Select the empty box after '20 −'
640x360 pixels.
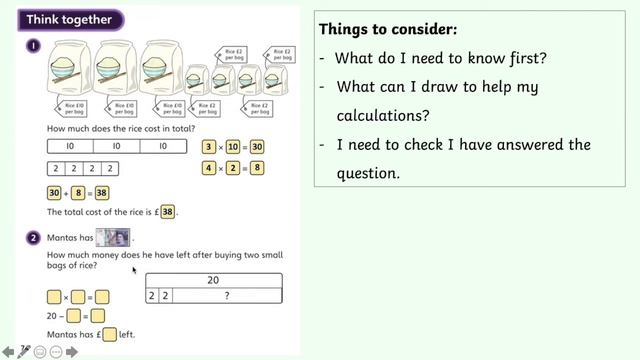tap(73, 316)
